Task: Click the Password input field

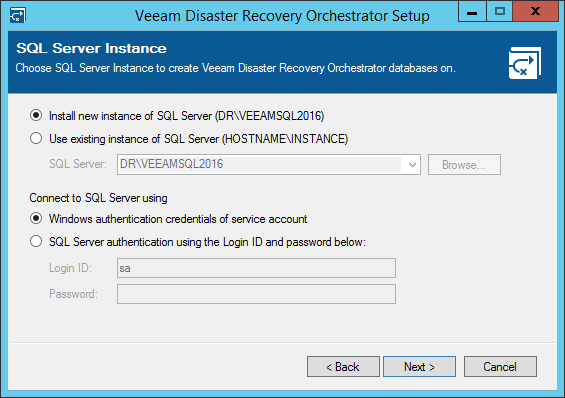Action: pos(256,294)
